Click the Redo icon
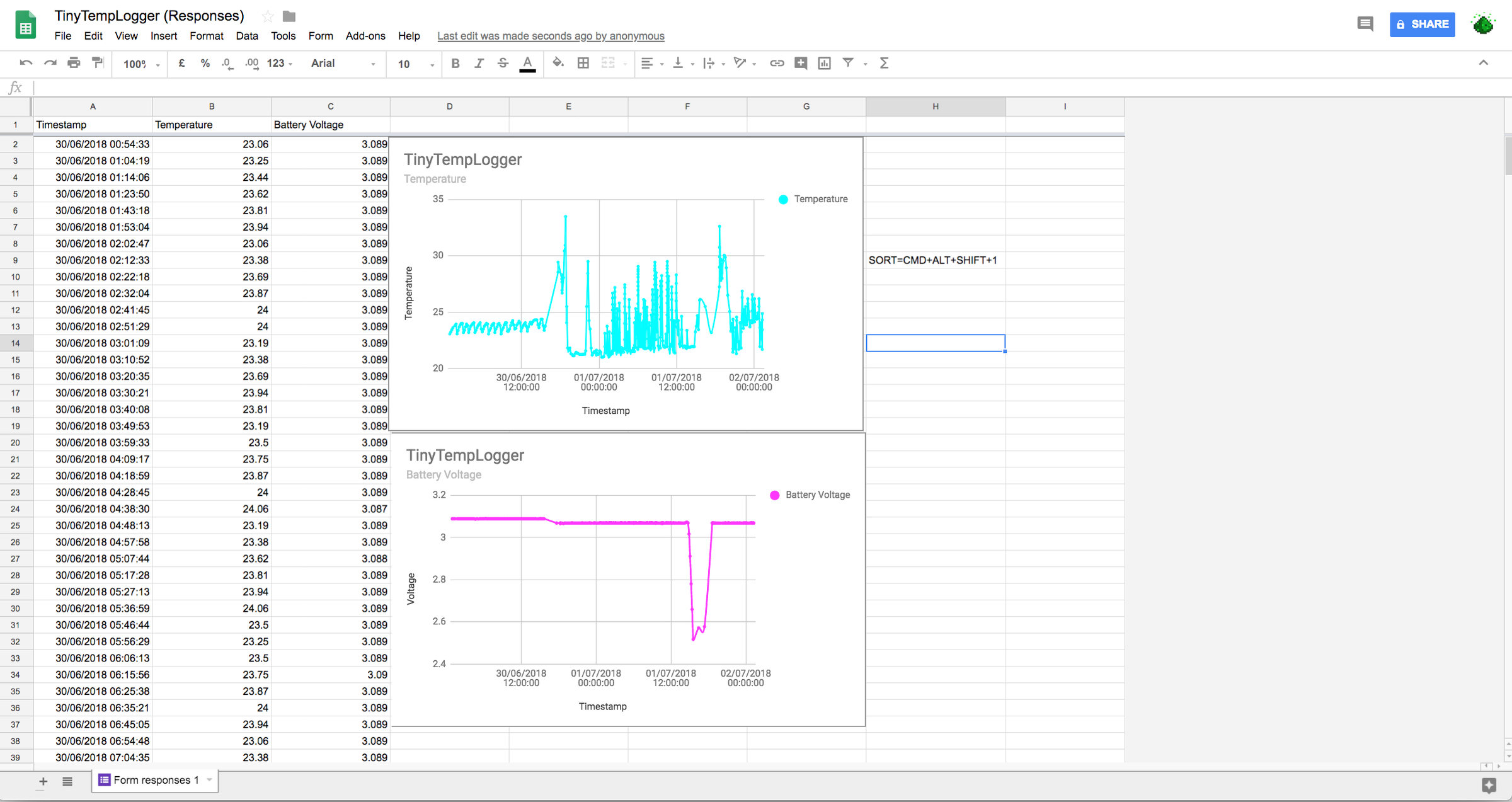Screen dimensions: 1512x802 50,63
